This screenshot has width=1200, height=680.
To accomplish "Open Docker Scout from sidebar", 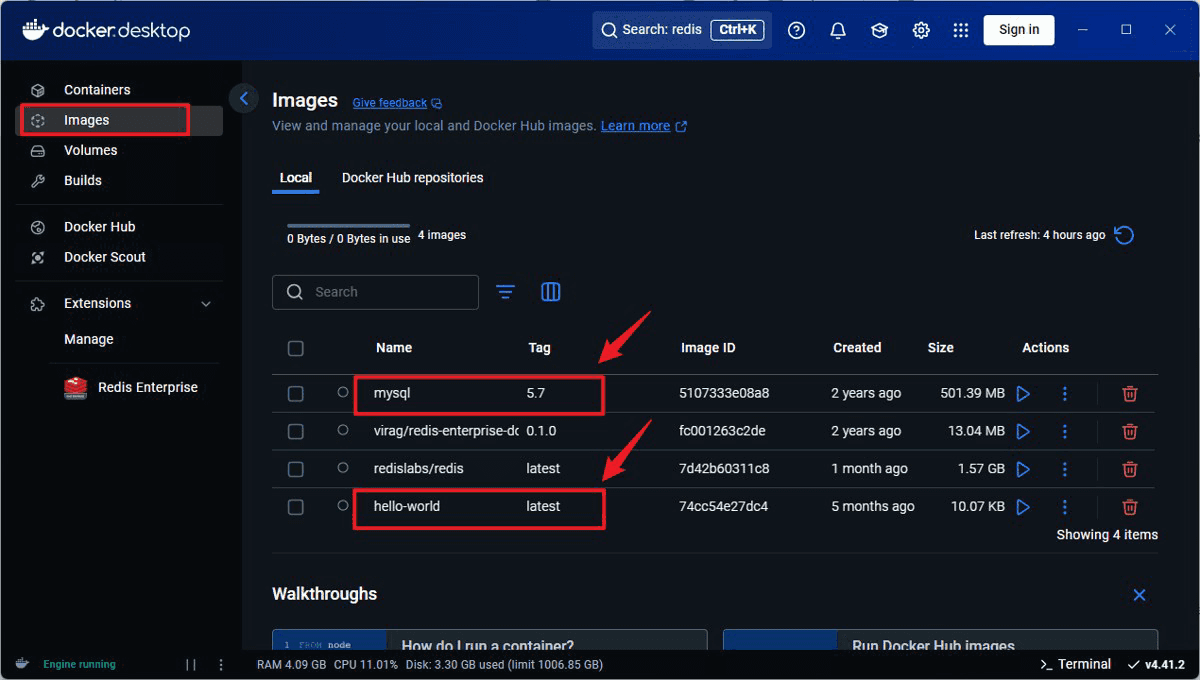I will pos(105,257).
